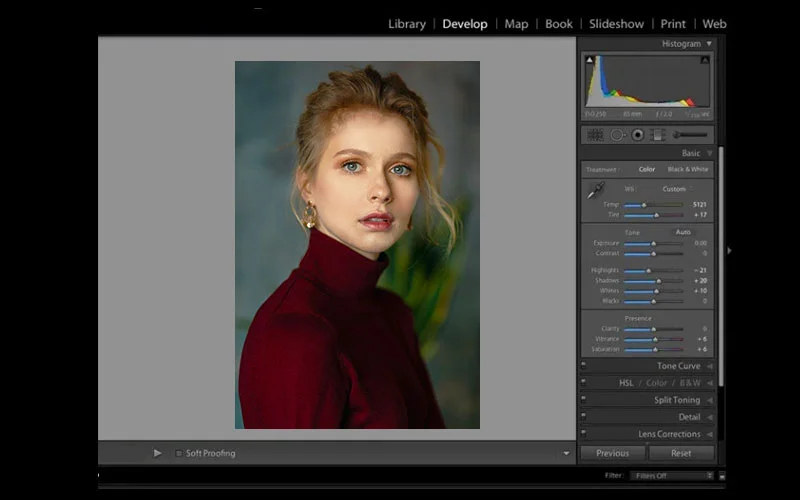Select the Graduated Filter tool

pos(658,135)
